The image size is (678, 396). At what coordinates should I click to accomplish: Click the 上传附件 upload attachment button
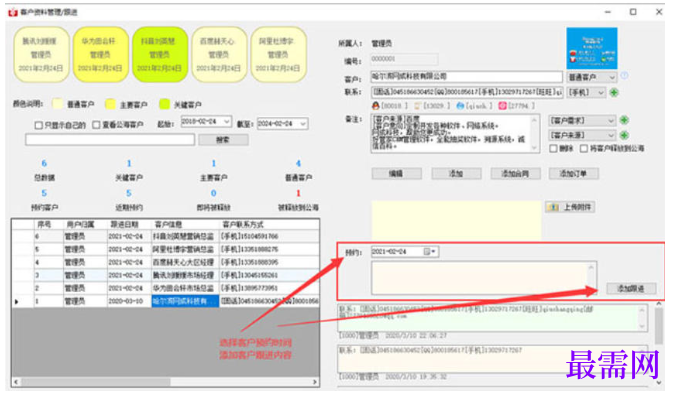click(570, 207)
